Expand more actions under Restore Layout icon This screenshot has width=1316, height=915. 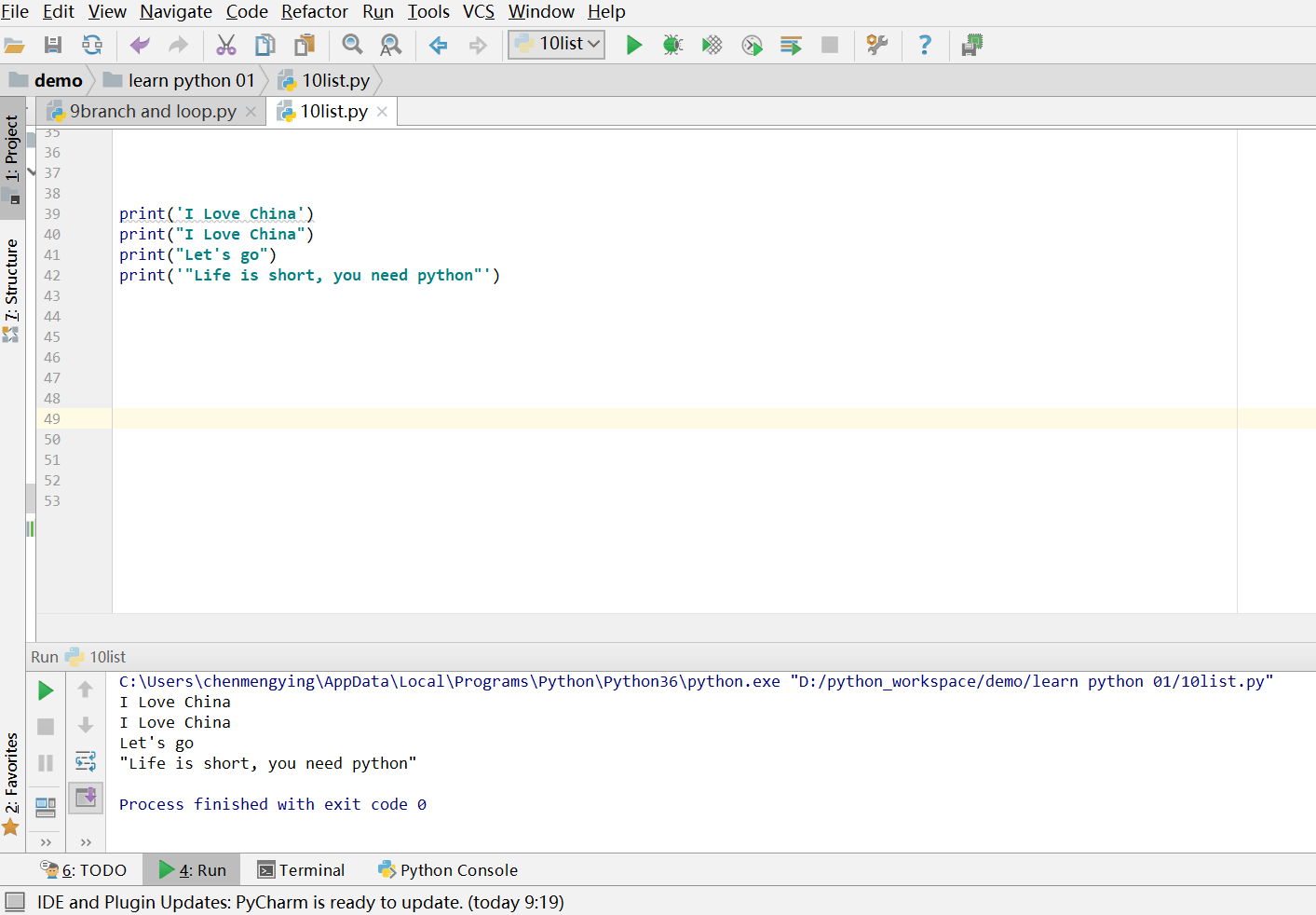click(46, 842)
